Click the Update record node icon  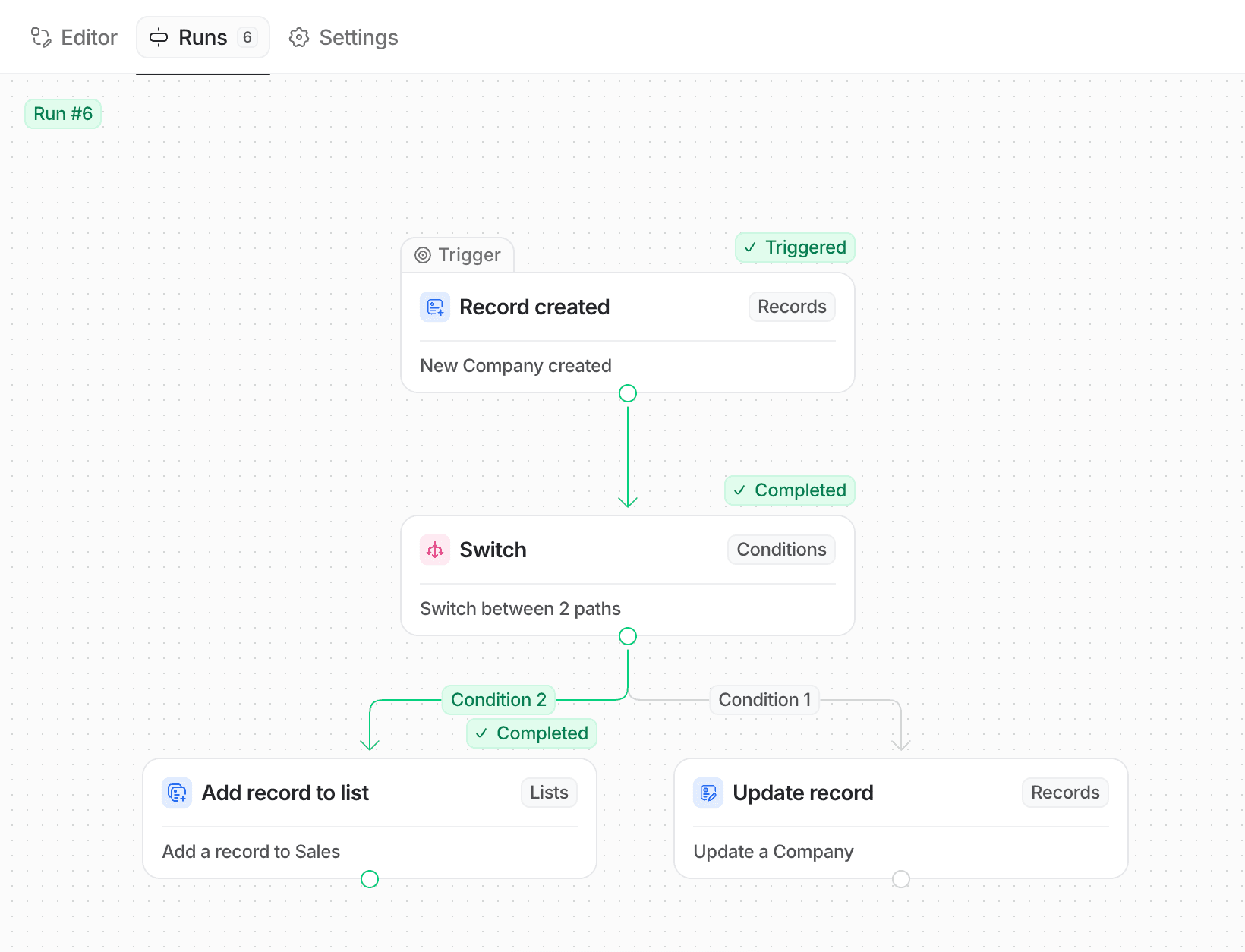[708, 793]
